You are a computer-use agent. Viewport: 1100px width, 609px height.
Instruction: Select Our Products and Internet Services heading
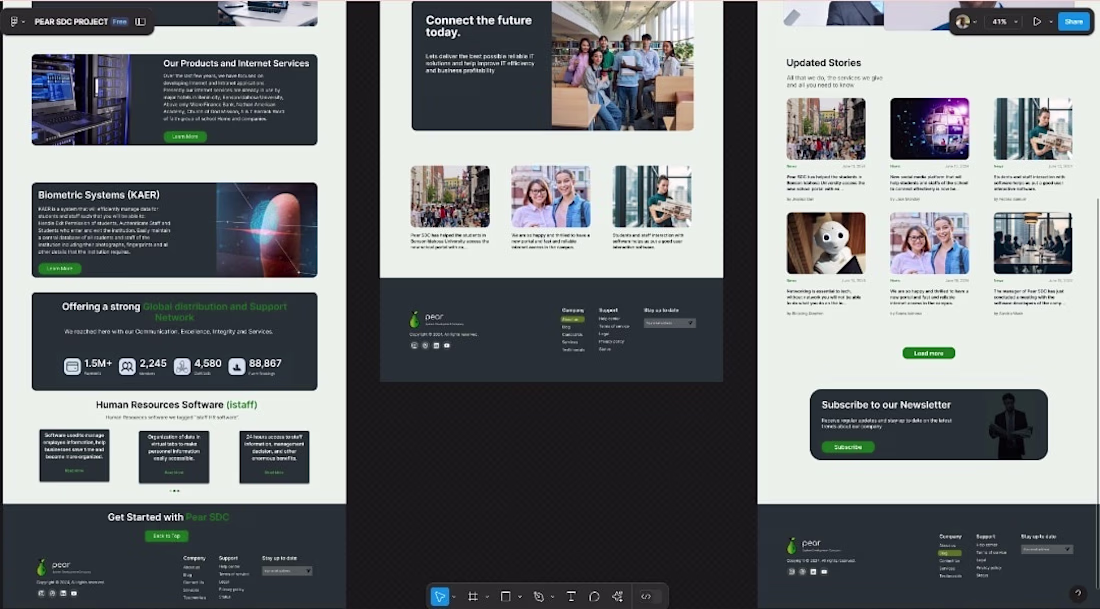point(236,63)
